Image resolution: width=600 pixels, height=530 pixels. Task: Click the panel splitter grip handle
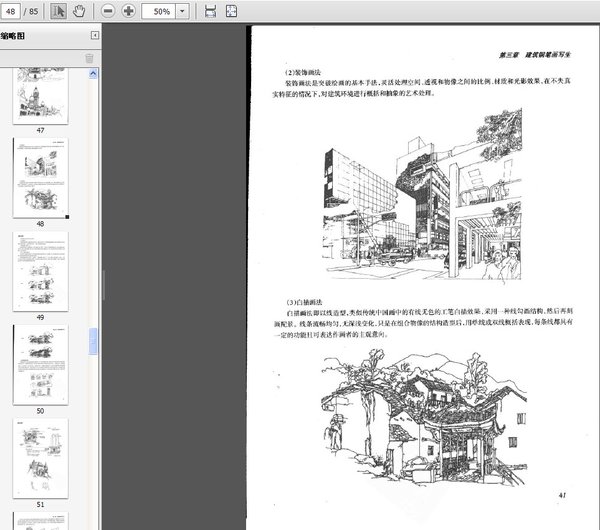tap(103, 285)
